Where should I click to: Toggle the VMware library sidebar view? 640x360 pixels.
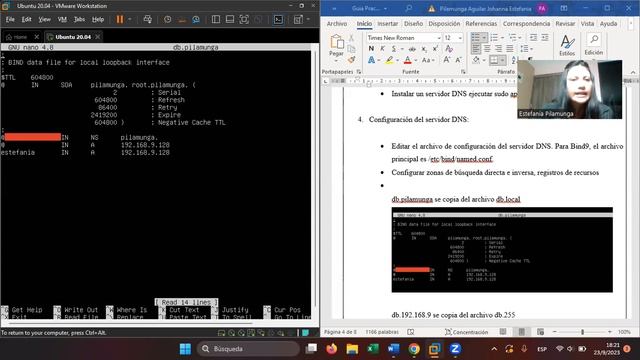(x=216, y=19)
